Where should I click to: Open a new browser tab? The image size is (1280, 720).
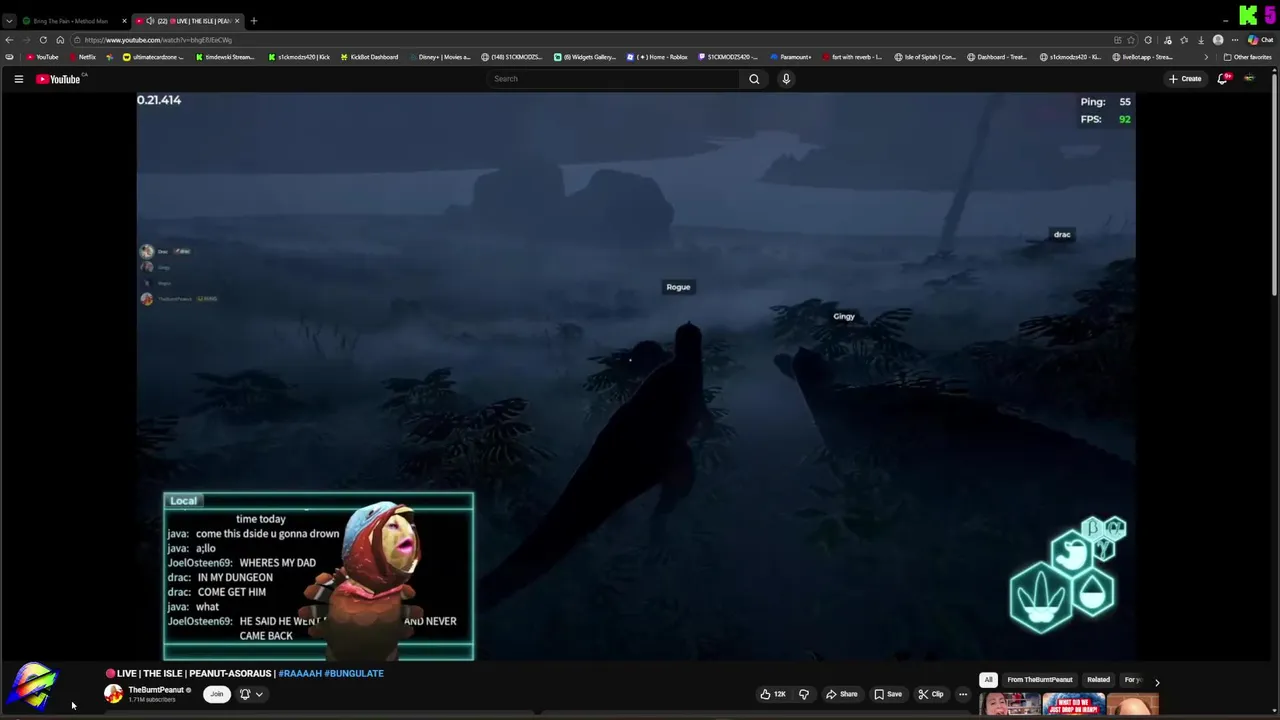coord(254,21)
